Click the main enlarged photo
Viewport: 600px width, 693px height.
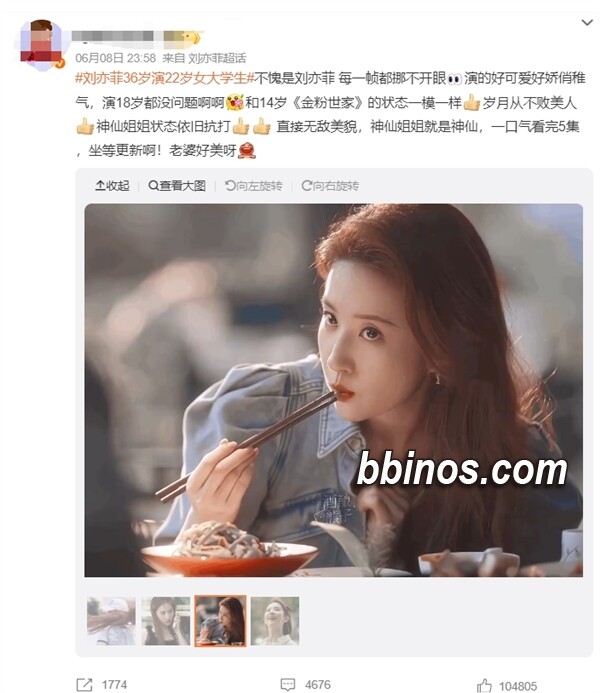point(334,390)
